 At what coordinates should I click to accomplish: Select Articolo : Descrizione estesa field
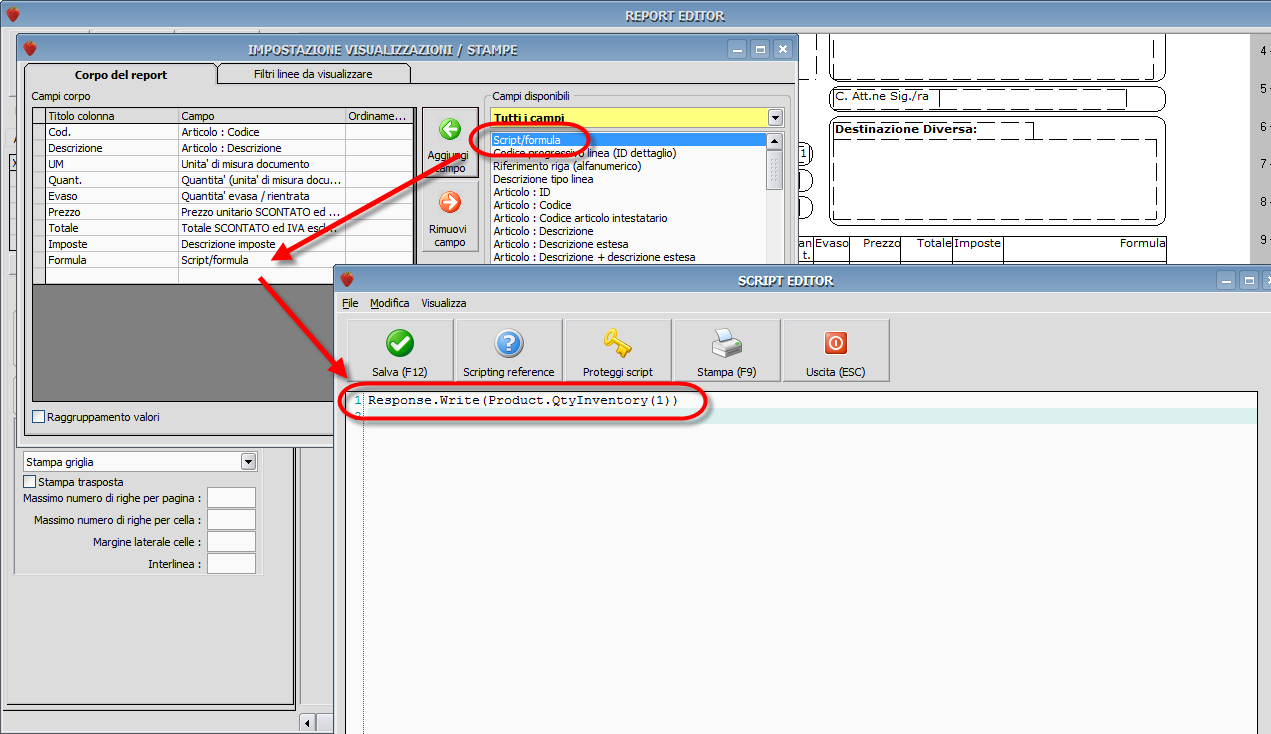628,244
